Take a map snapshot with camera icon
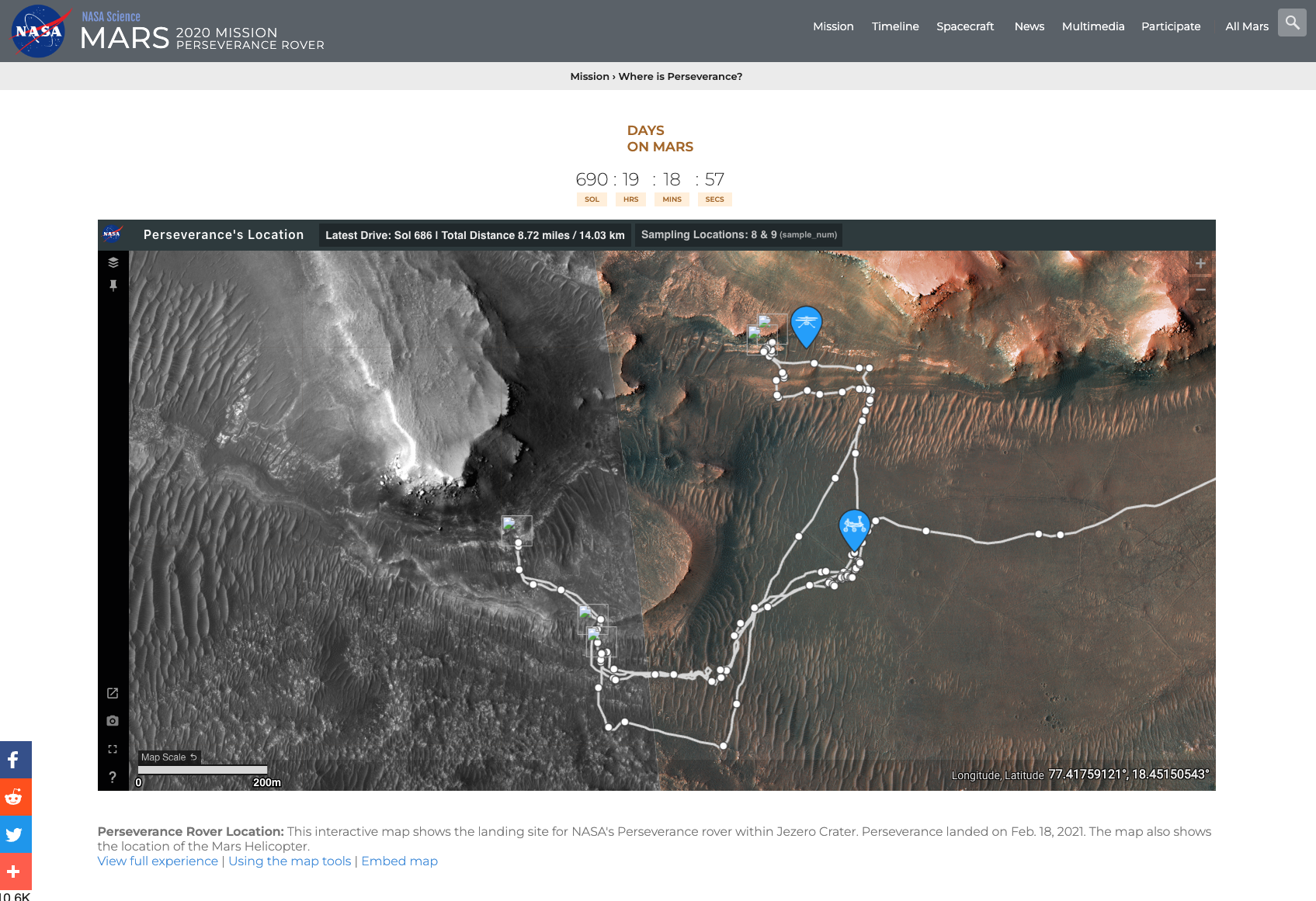The image size is (1316, 901). 113,721
